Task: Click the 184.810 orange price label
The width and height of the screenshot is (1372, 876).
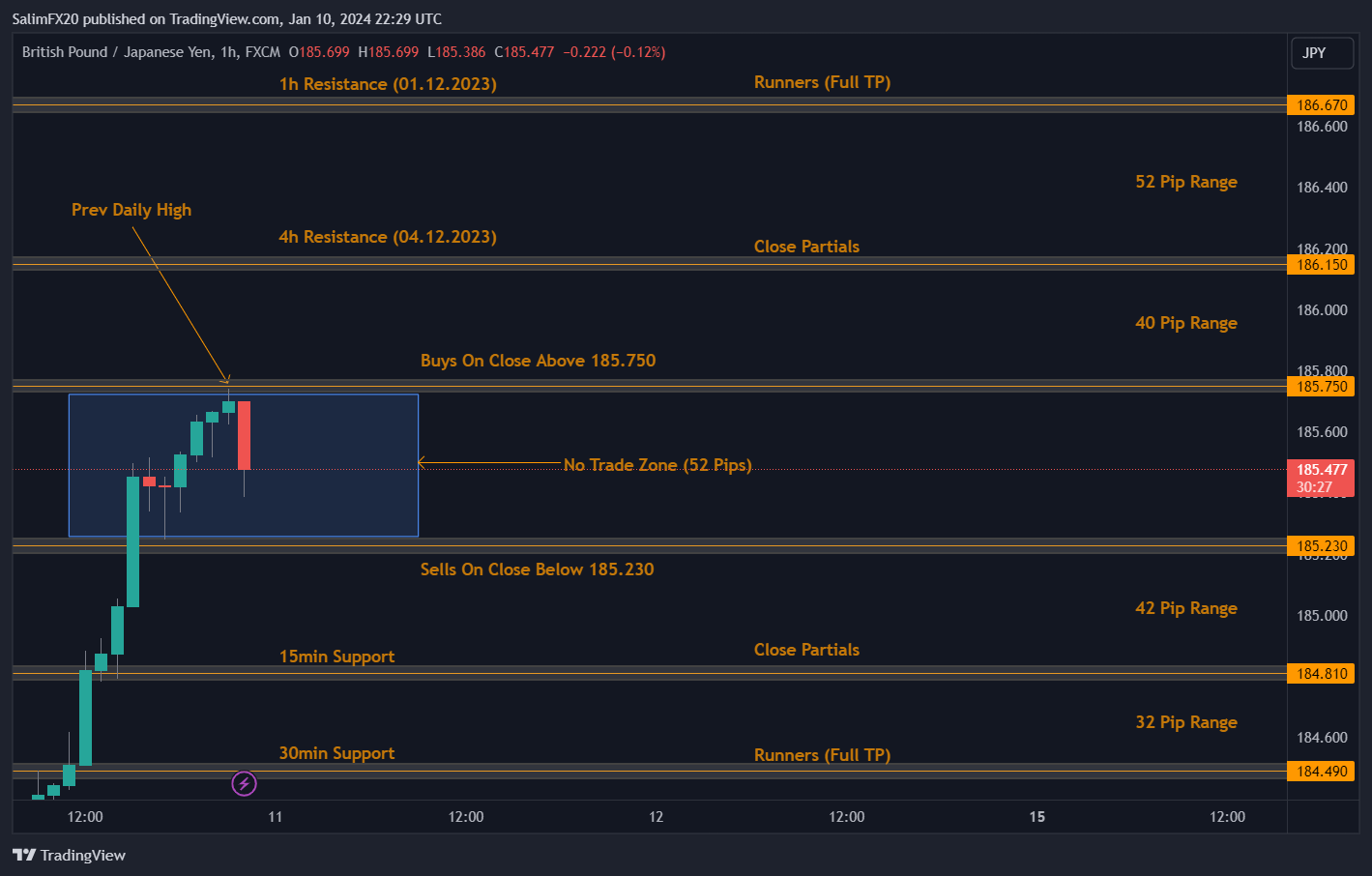Action: [x=1321, y=674]
